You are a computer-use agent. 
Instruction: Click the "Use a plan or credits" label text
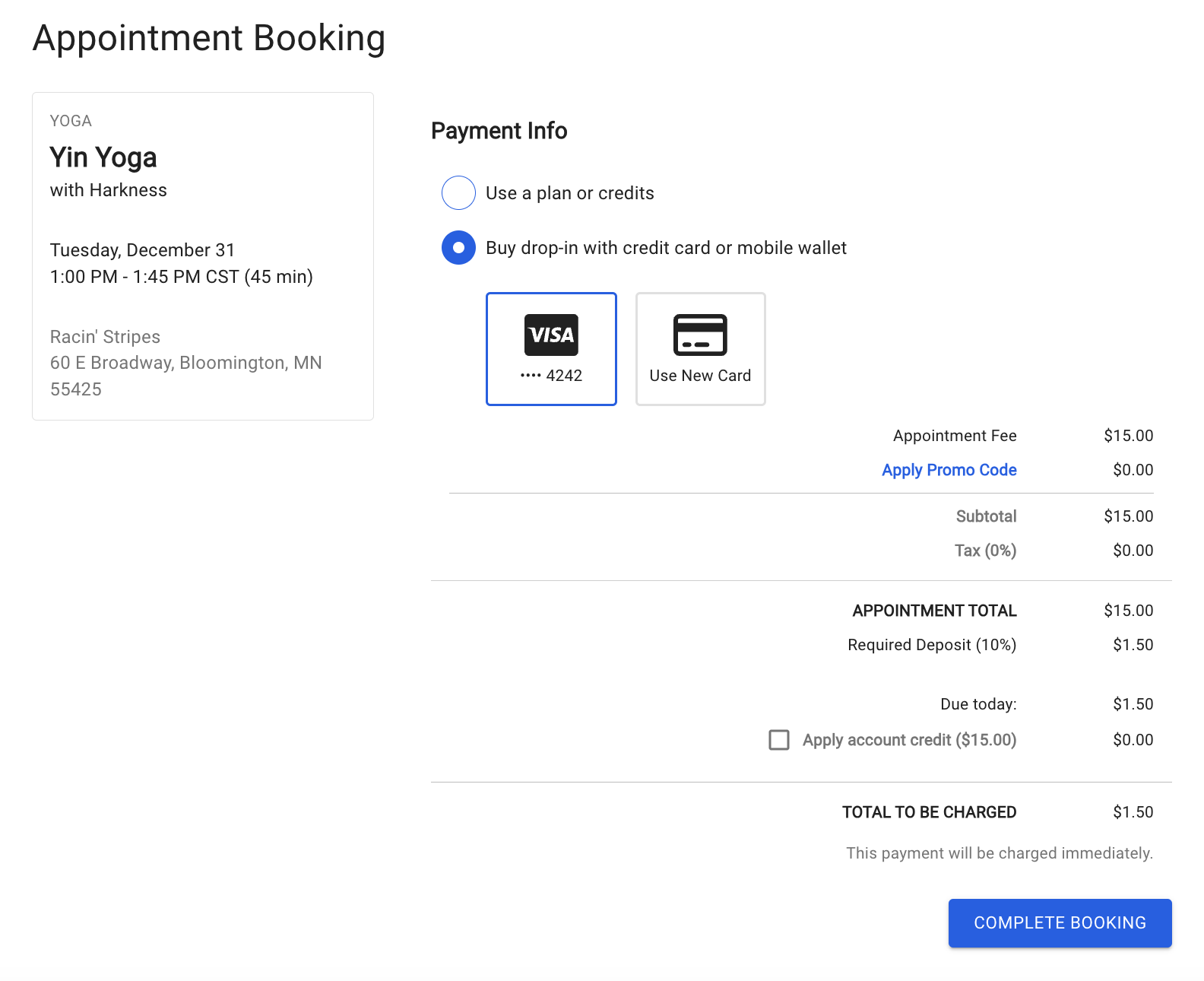569,193
